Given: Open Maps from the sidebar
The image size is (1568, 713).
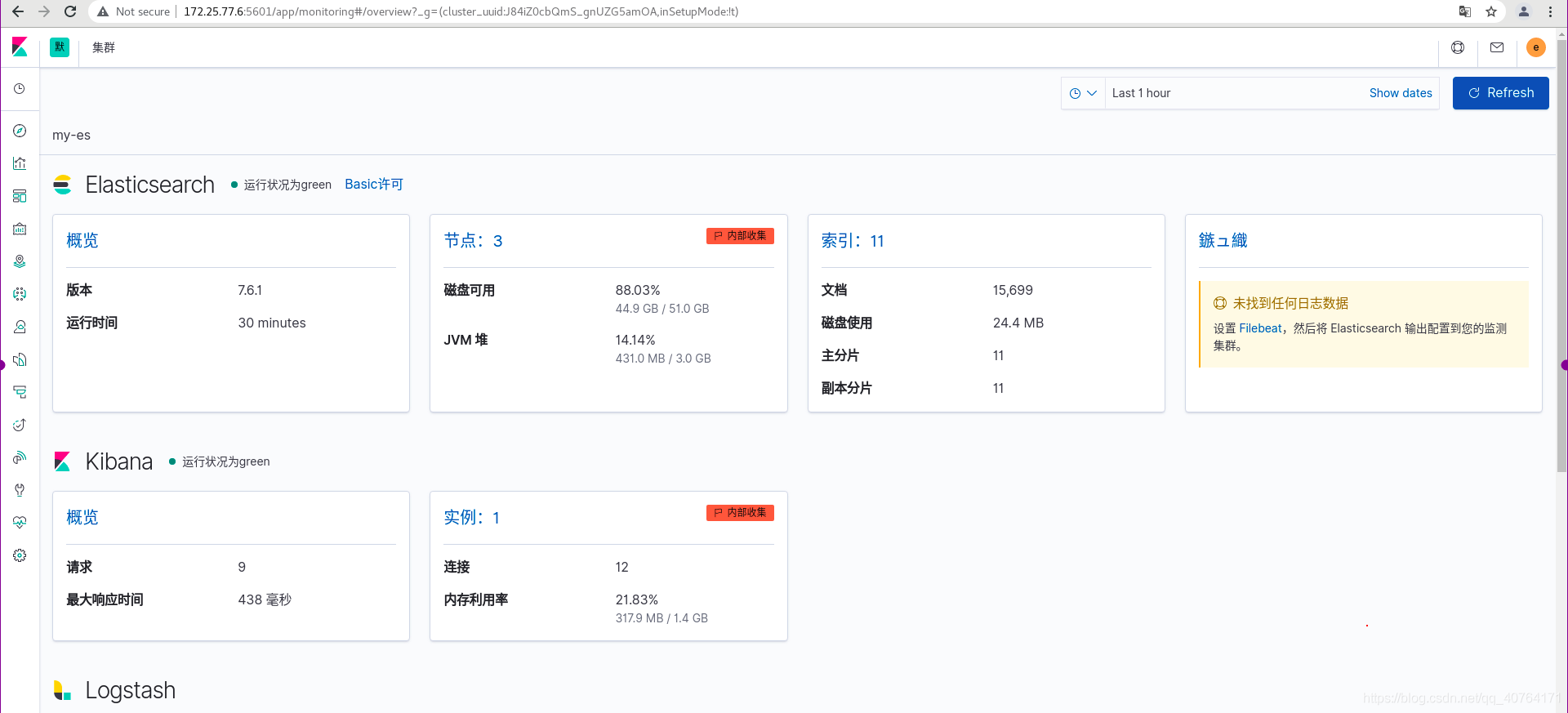Looking at the screenshot, I should coord(20,261).
